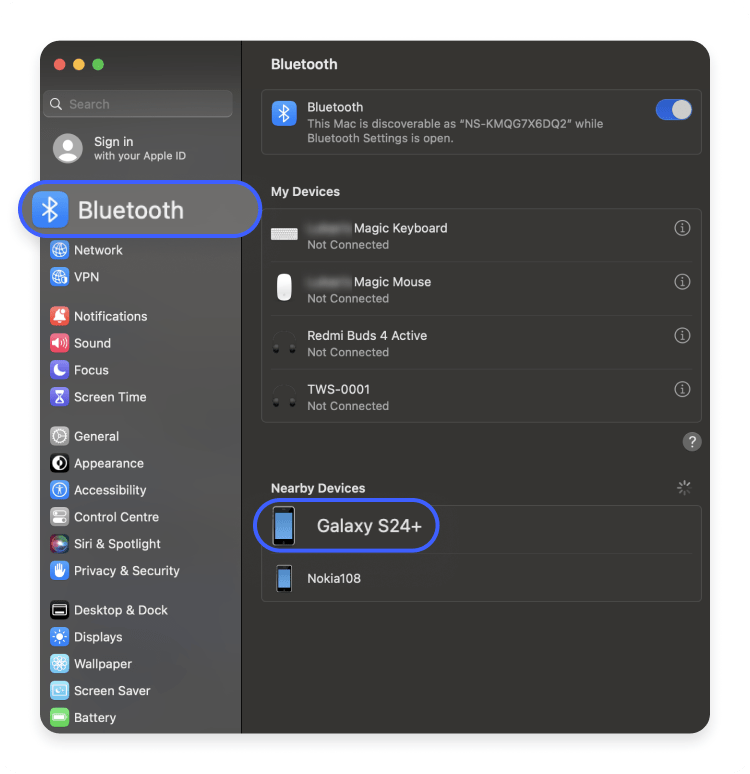Turn off the Bluetooth switch
Image resolution: width=750 pixels, height=774 pixels.
point(673,110)
